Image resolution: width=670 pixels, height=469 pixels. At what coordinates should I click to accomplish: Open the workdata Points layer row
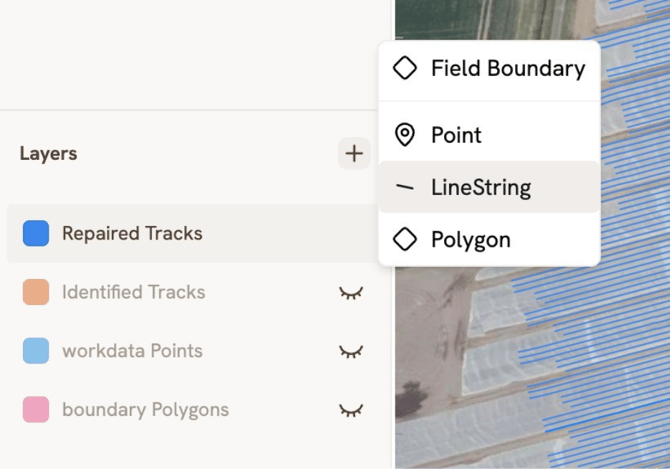pyautogui.click(x=132, y=351)
